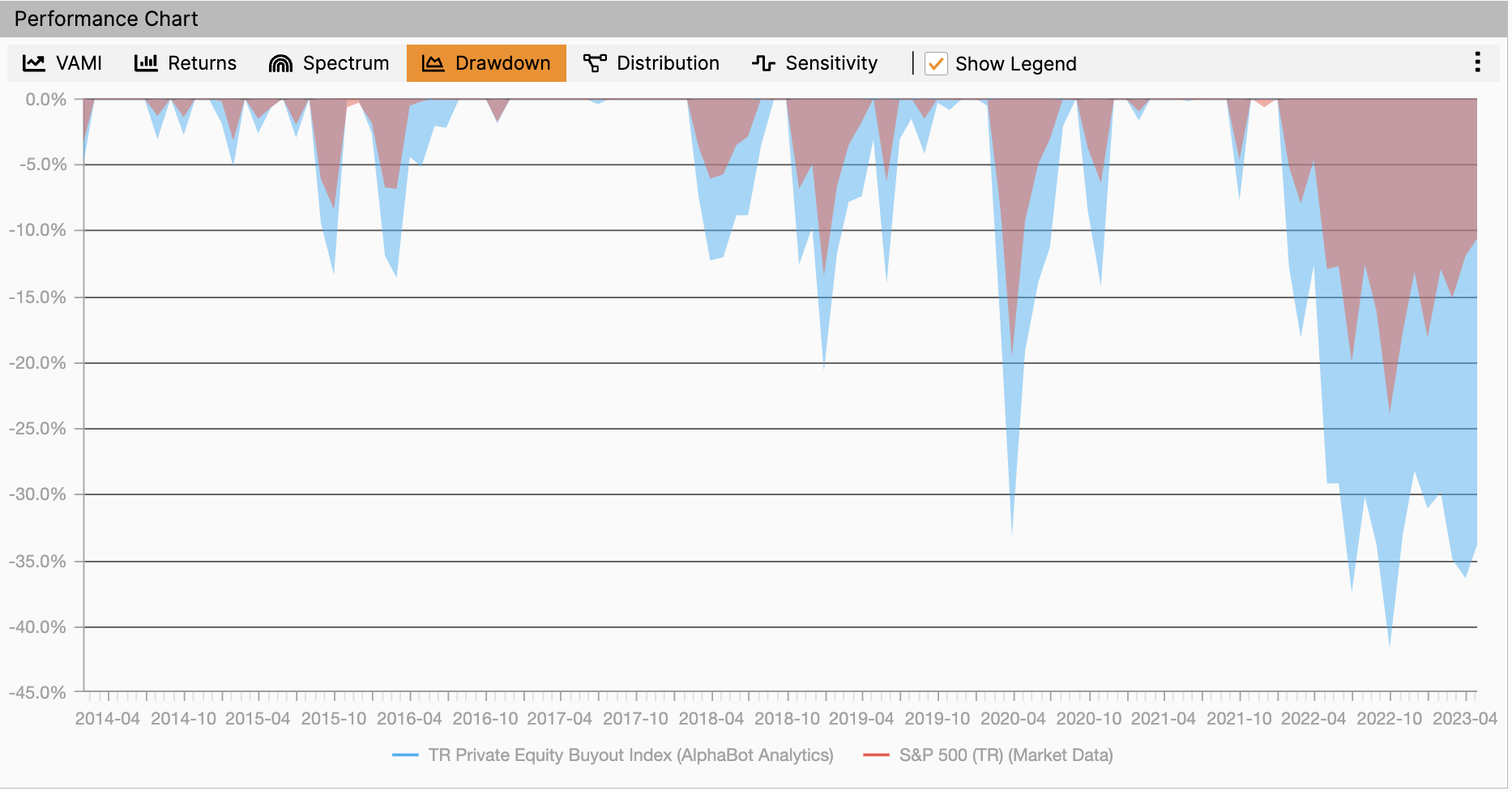Click the Performance Chart panel title
Image resolution: width=1512 pixels, height=791 pixels.
click(106, 19)
